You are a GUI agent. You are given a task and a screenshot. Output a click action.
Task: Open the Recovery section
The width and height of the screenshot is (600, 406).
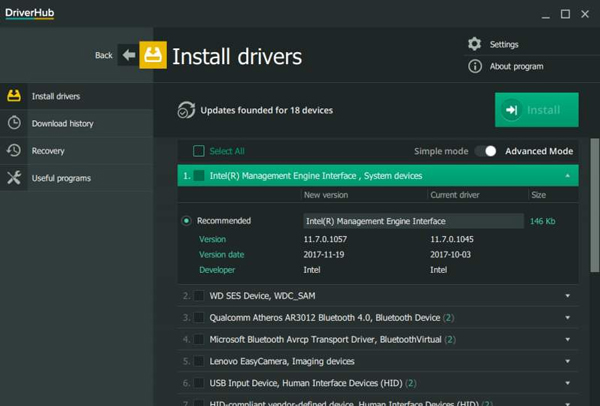click(77, 151)
